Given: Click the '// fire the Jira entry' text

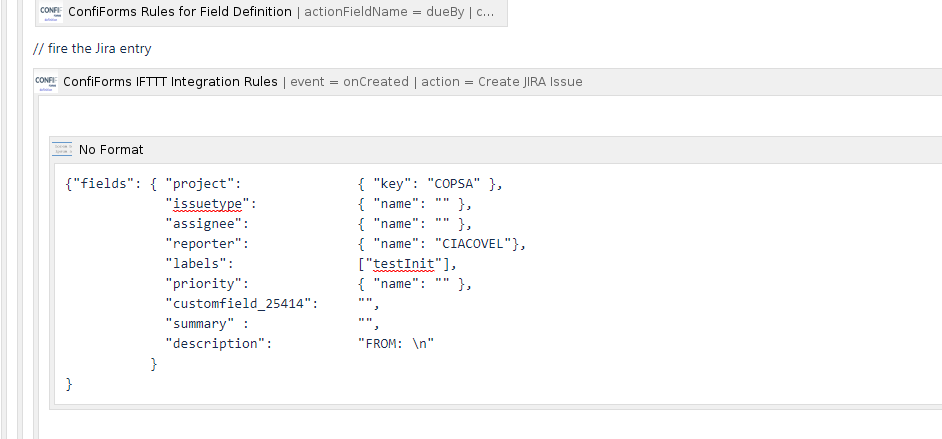Looking at the screenshot, I should (x=92, y=49).
